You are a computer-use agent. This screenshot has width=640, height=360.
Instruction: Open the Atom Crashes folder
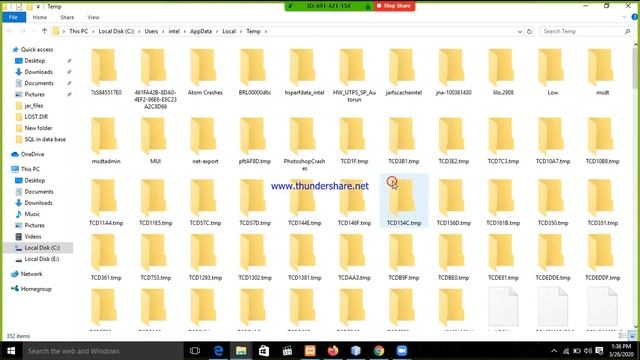[205, 72]
